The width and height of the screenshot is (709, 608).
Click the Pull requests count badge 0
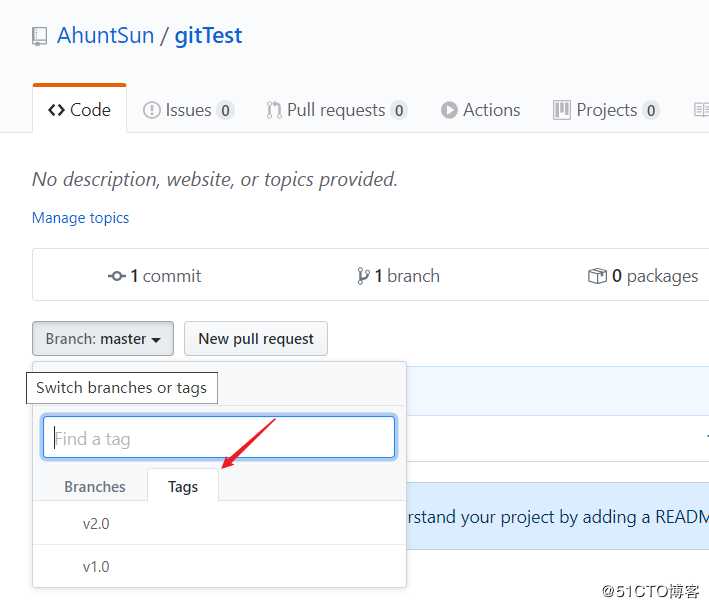[399, 110]
